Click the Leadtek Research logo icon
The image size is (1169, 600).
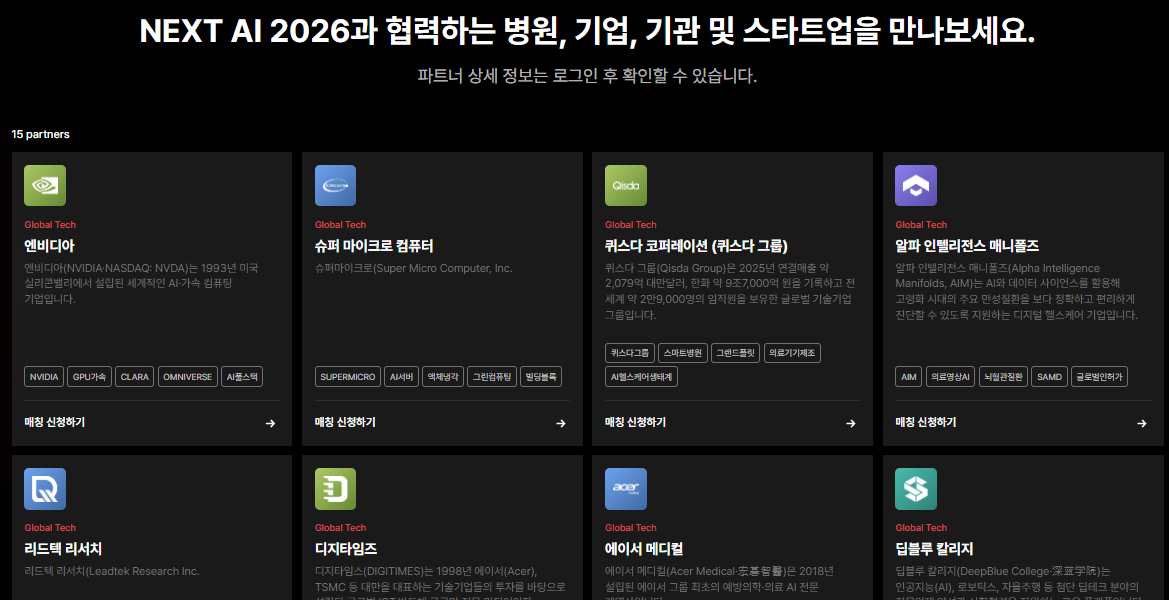[45, 489]
